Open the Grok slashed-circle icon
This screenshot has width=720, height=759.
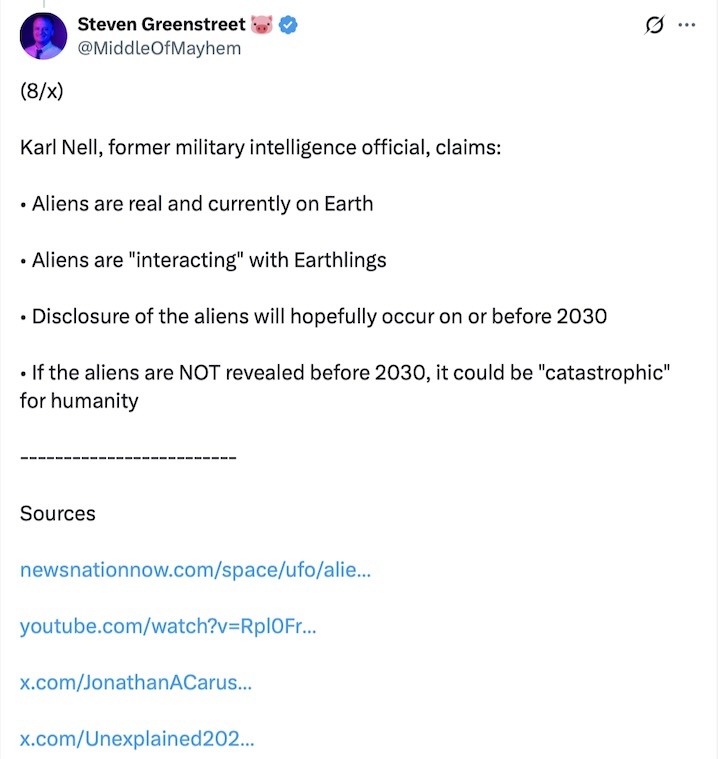654,26
